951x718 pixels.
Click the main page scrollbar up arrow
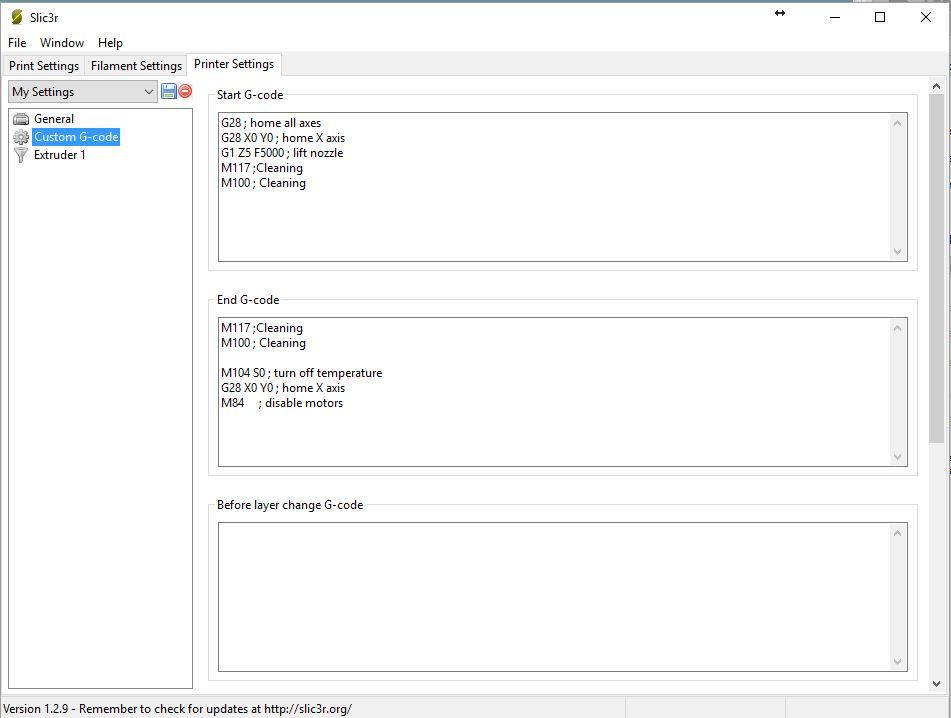[936, 87]
